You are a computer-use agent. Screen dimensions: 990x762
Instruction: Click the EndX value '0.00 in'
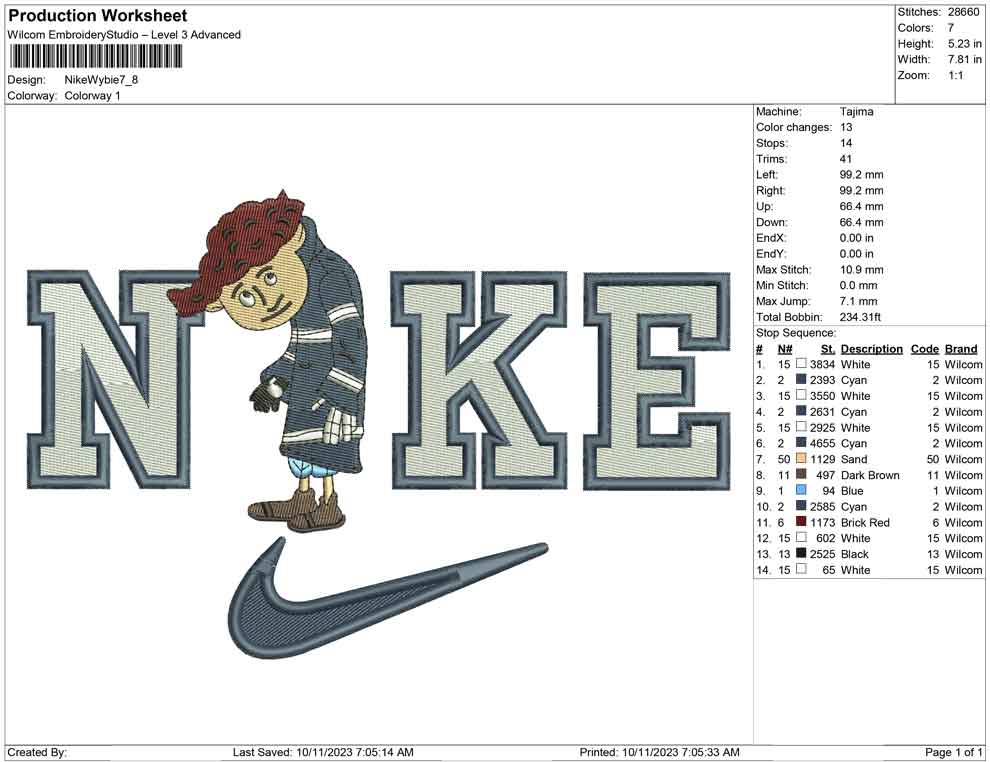[856, 238]
